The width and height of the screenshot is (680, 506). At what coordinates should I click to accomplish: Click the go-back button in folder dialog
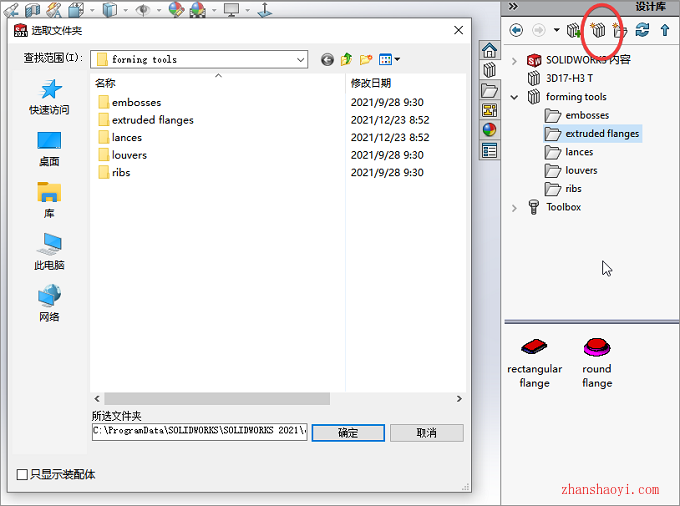point(327,59)
